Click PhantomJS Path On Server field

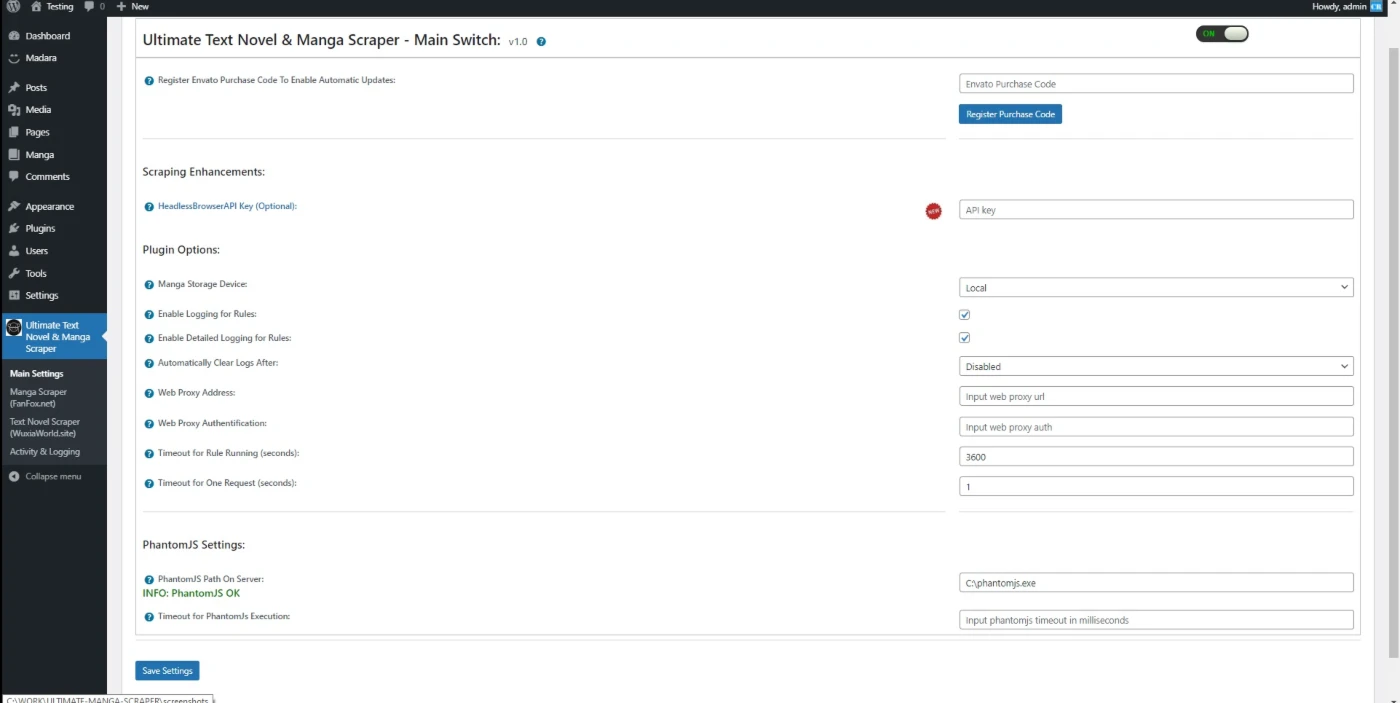point(1156,582)
